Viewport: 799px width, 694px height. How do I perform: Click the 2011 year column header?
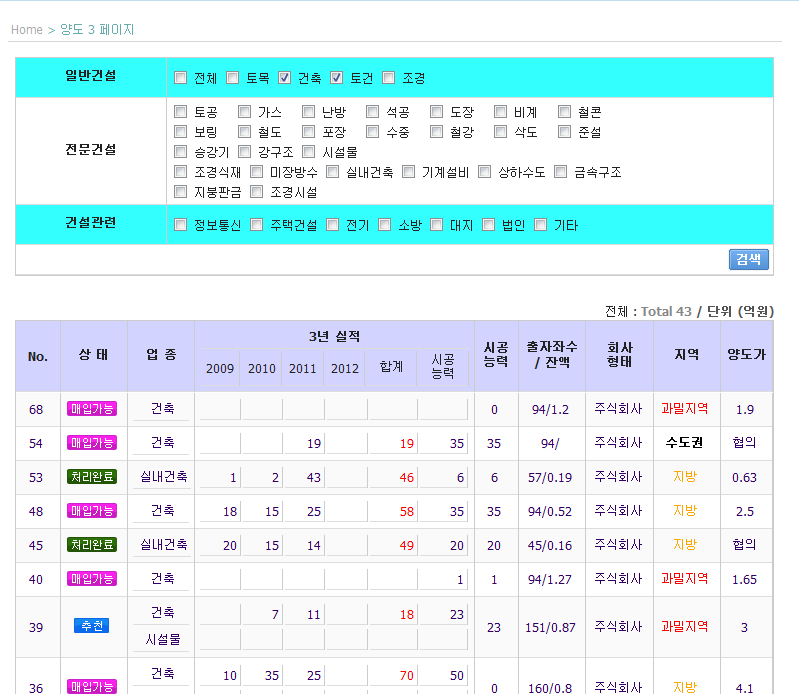[302, 369]
